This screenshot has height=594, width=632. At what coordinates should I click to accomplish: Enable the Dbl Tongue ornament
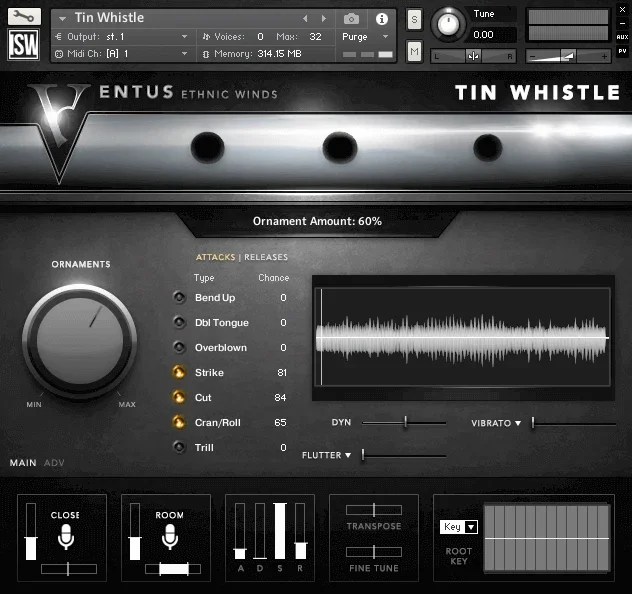[x=179, y=322]
